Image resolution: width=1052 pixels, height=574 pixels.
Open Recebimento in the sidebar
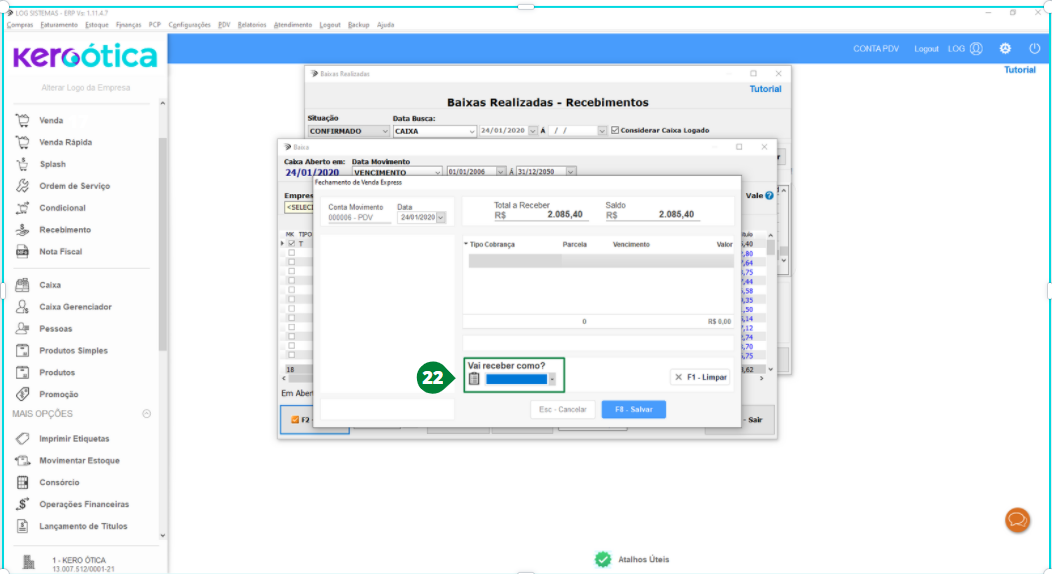65,230
